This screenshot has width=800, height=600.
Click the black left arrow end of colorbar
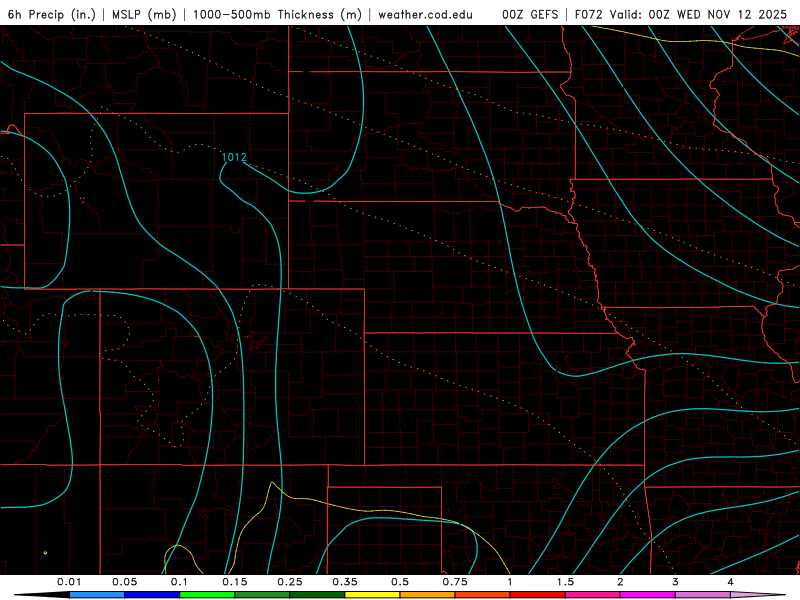pyautogui.click(x=42, y=595)
